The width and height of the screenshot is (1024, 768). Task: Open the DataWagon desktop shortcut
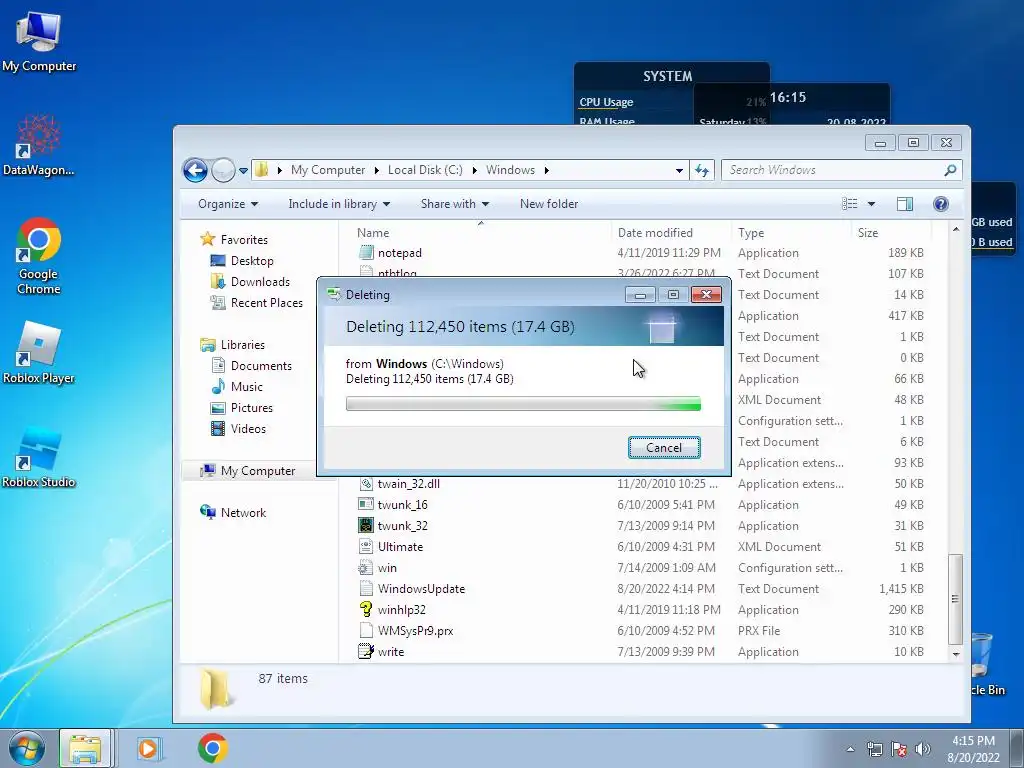coord(39,144)
